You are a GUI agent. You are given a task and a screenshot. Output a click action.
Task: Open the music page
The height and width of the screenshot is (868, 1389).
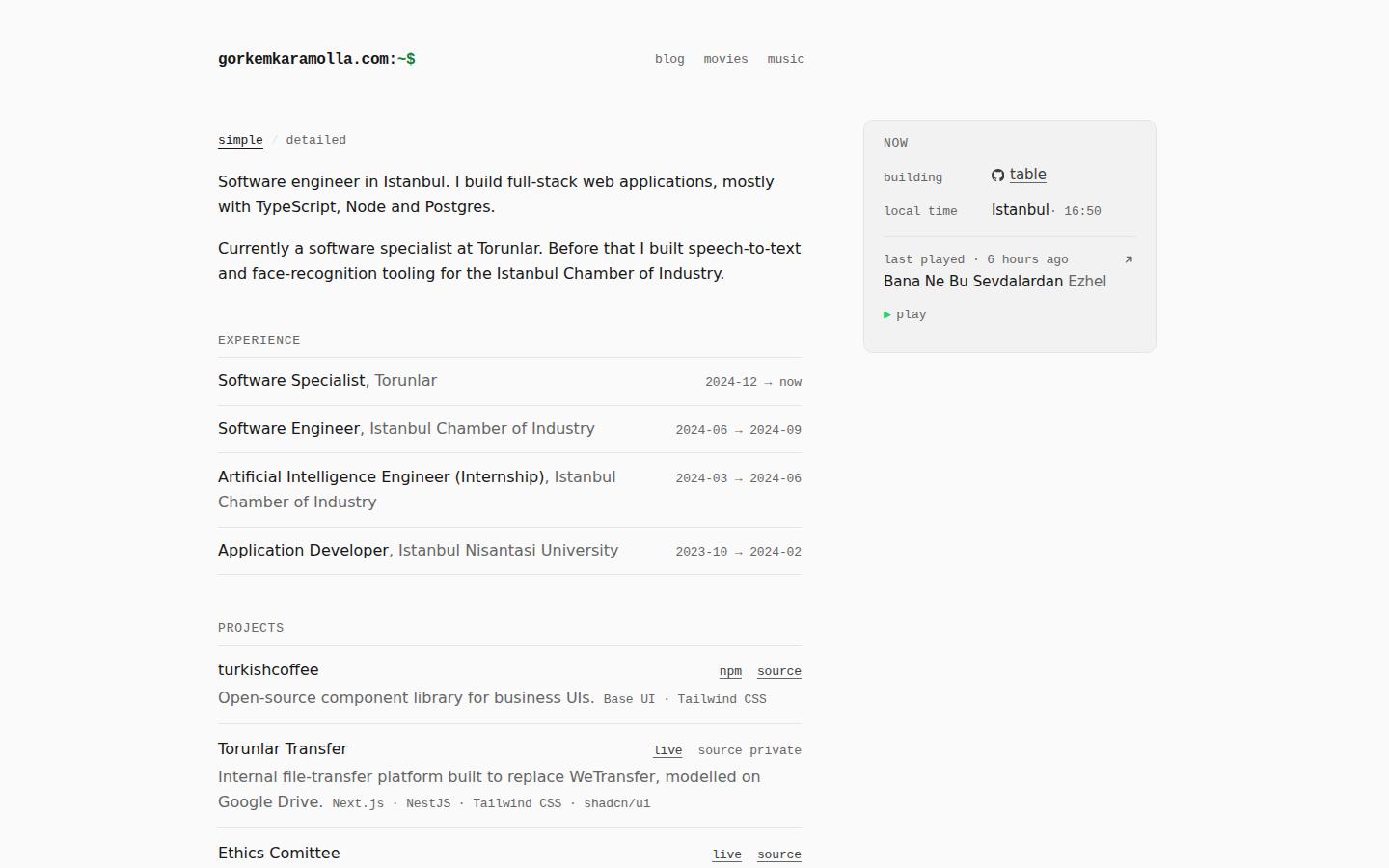click(x=785, y=59)
